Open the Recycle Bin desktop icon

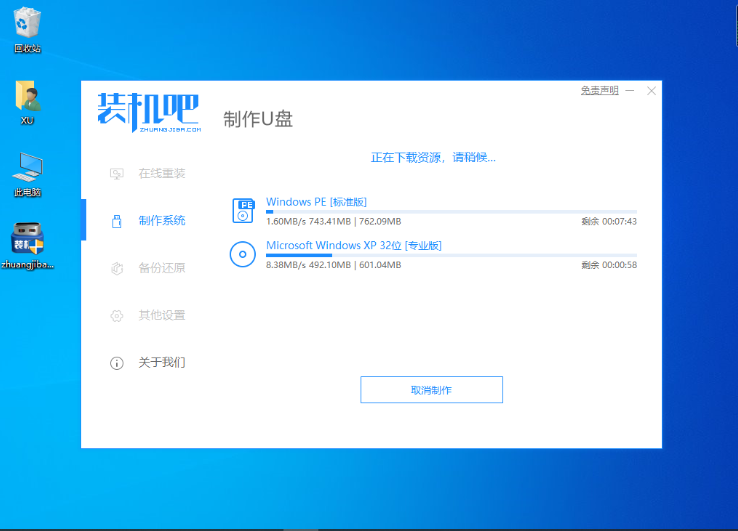click(x=26, y=24)
